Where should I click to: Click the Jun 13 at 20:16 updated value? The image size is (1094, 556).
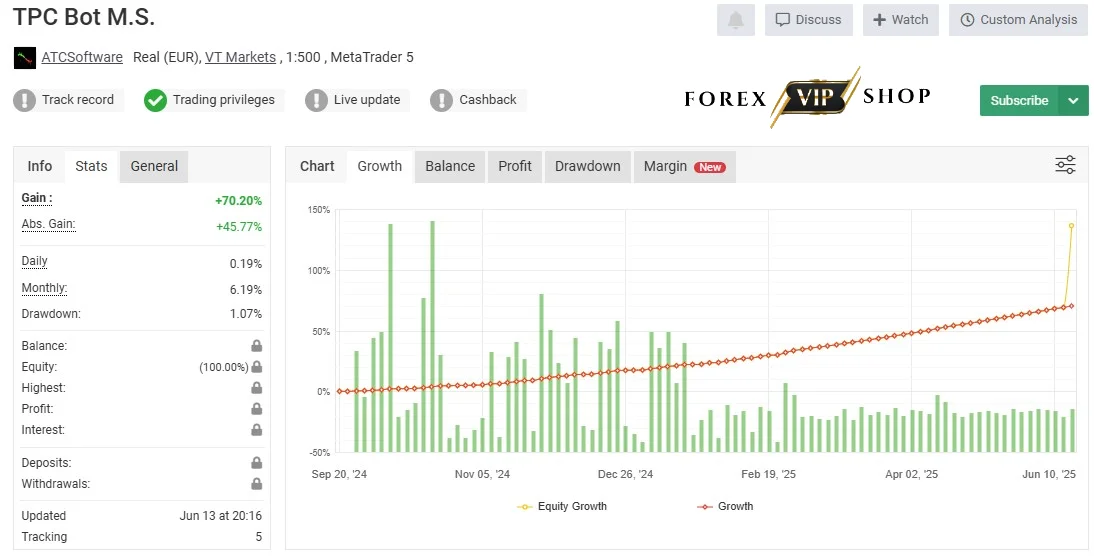pyautogui.click(x=220, y=516)
